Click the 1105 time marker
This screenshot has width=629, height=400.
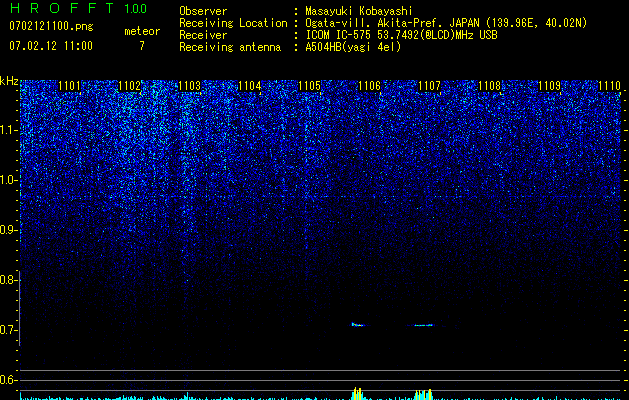[x=309, y=86]
